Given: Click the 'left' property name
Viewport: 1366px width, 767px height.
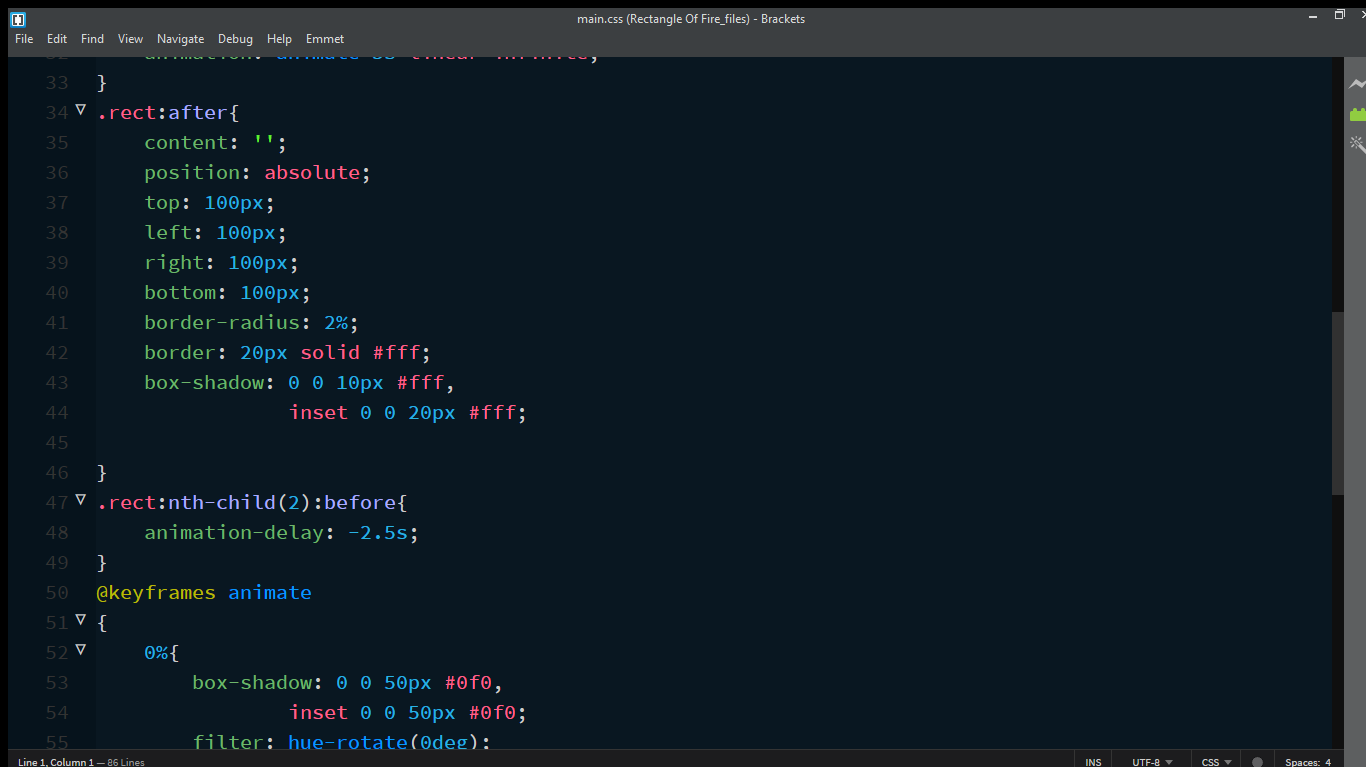Looking at the screenshot, I should [x=168, y=233].
